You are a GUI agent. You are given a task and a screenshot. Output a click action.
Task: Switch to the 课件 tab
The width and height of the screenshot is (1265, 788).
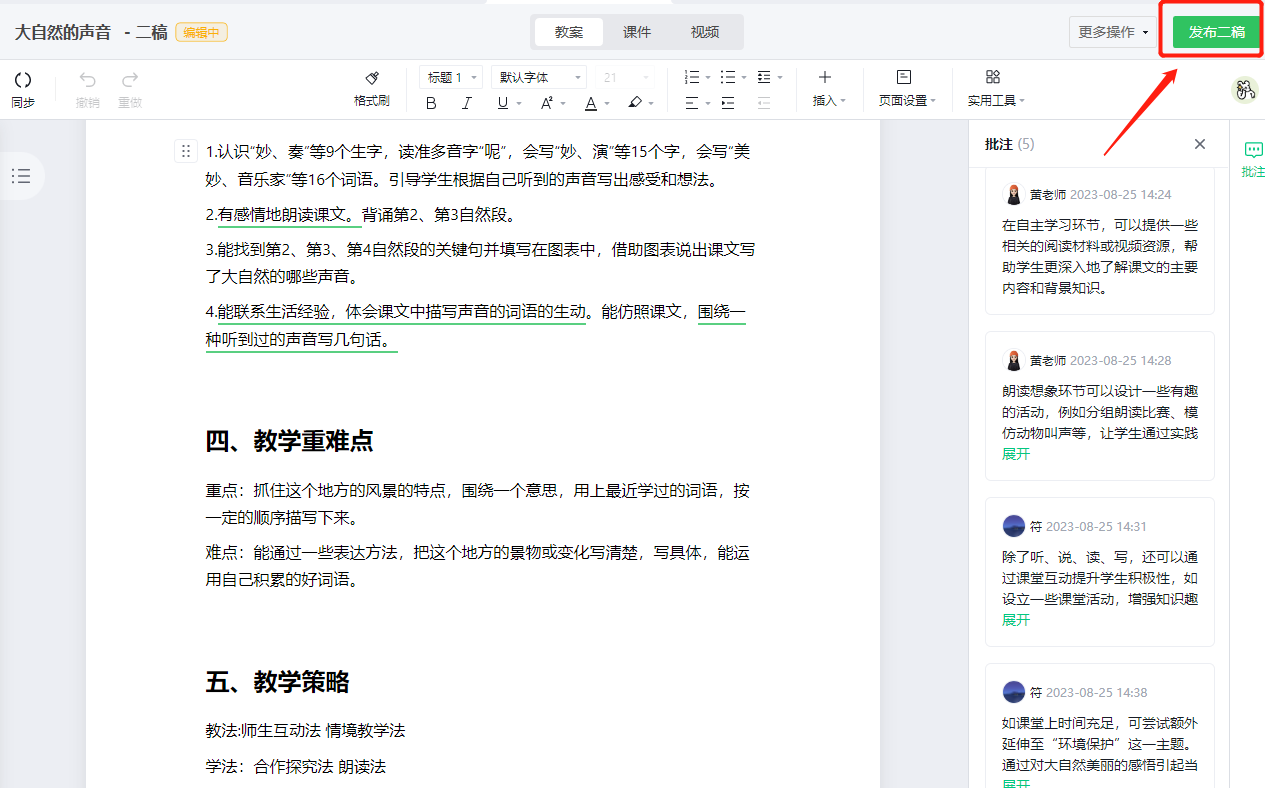pos(637,32)
